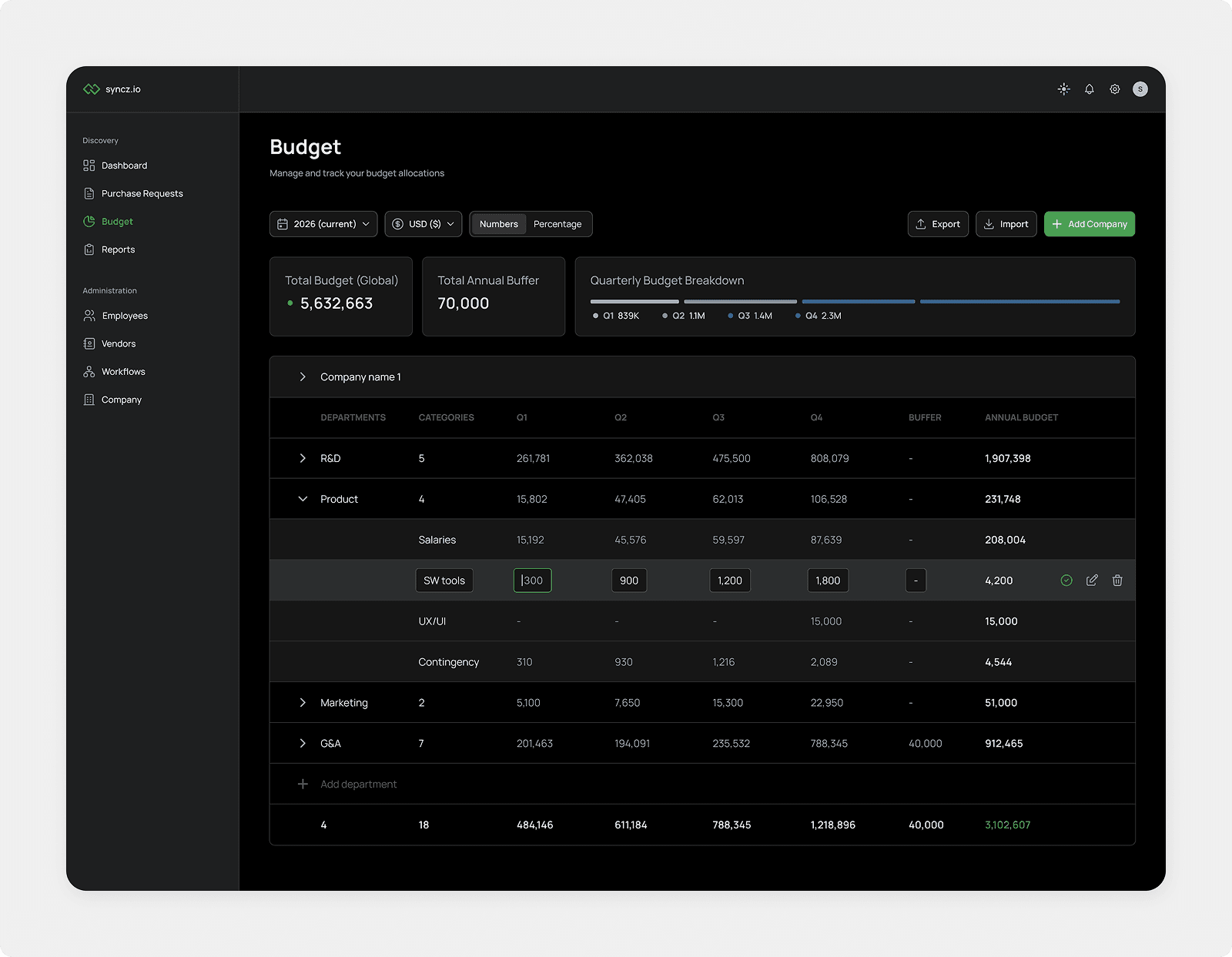
Task: Delete the SW tools row using trash icon
Action: point(1116,581)
